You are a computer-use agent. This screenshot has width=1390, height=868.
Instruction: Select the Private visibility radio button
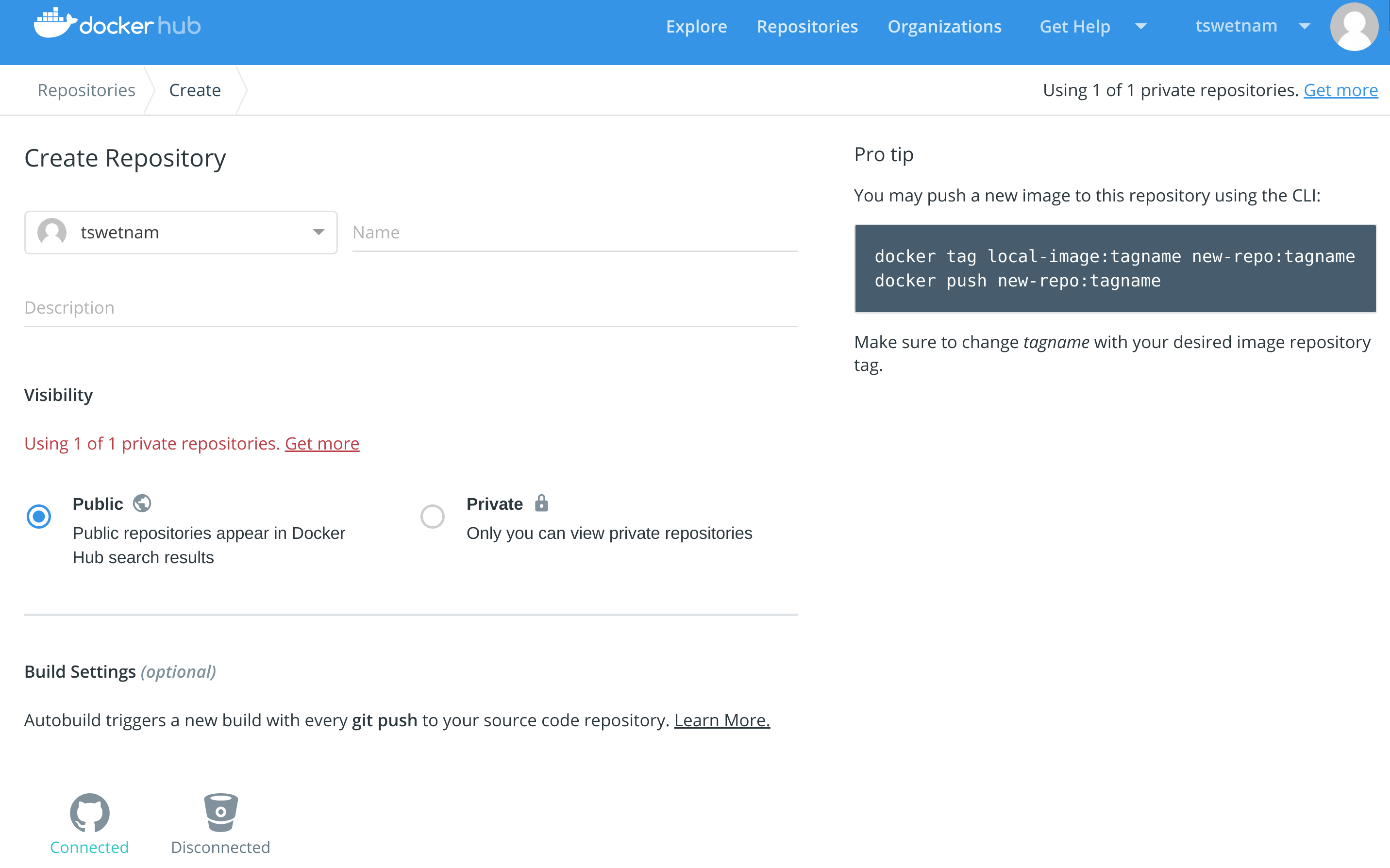(432, 516)
